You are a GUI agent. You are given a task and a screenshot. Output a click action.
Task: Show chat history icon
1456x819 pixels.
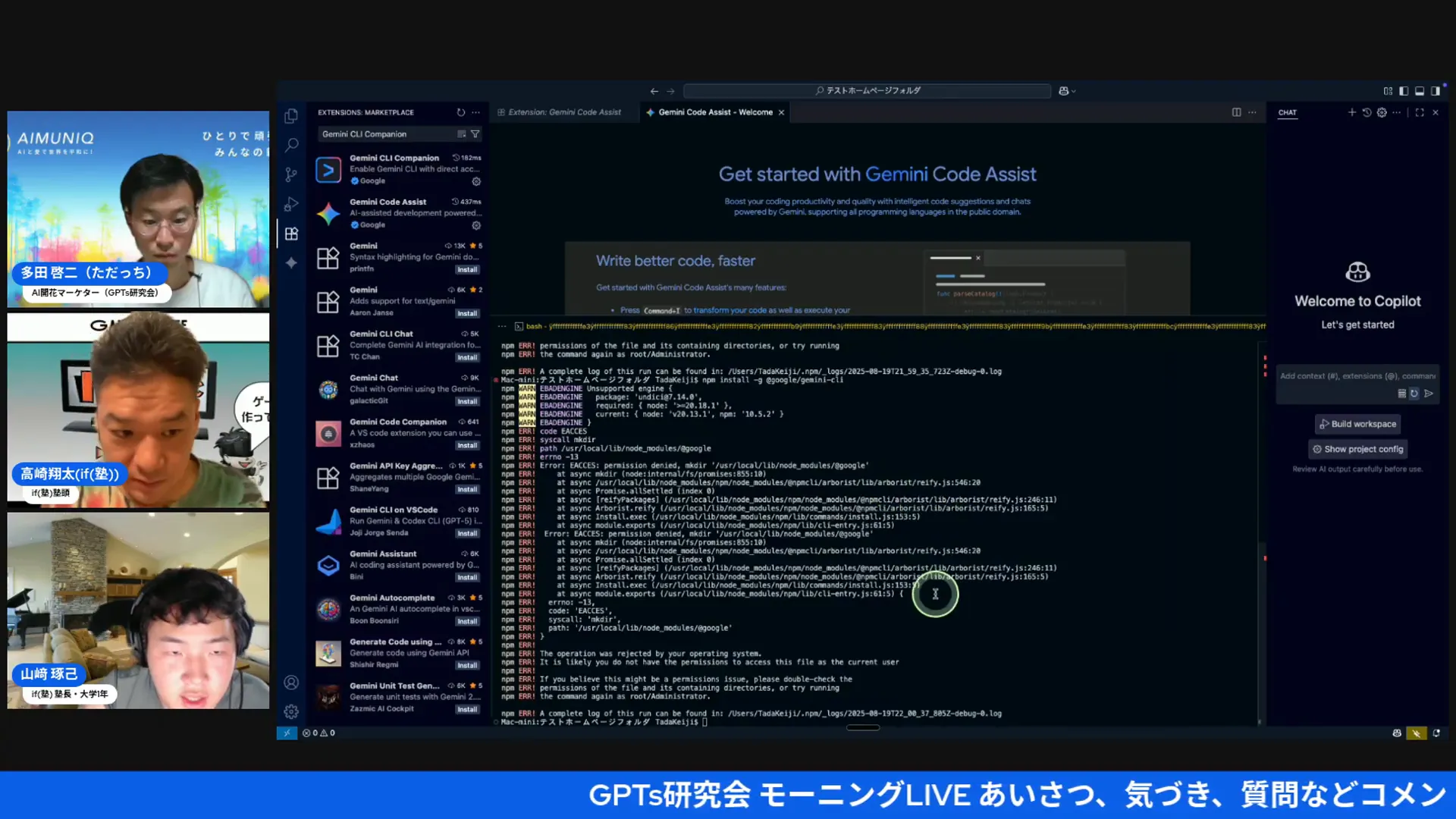[1367, 112]
